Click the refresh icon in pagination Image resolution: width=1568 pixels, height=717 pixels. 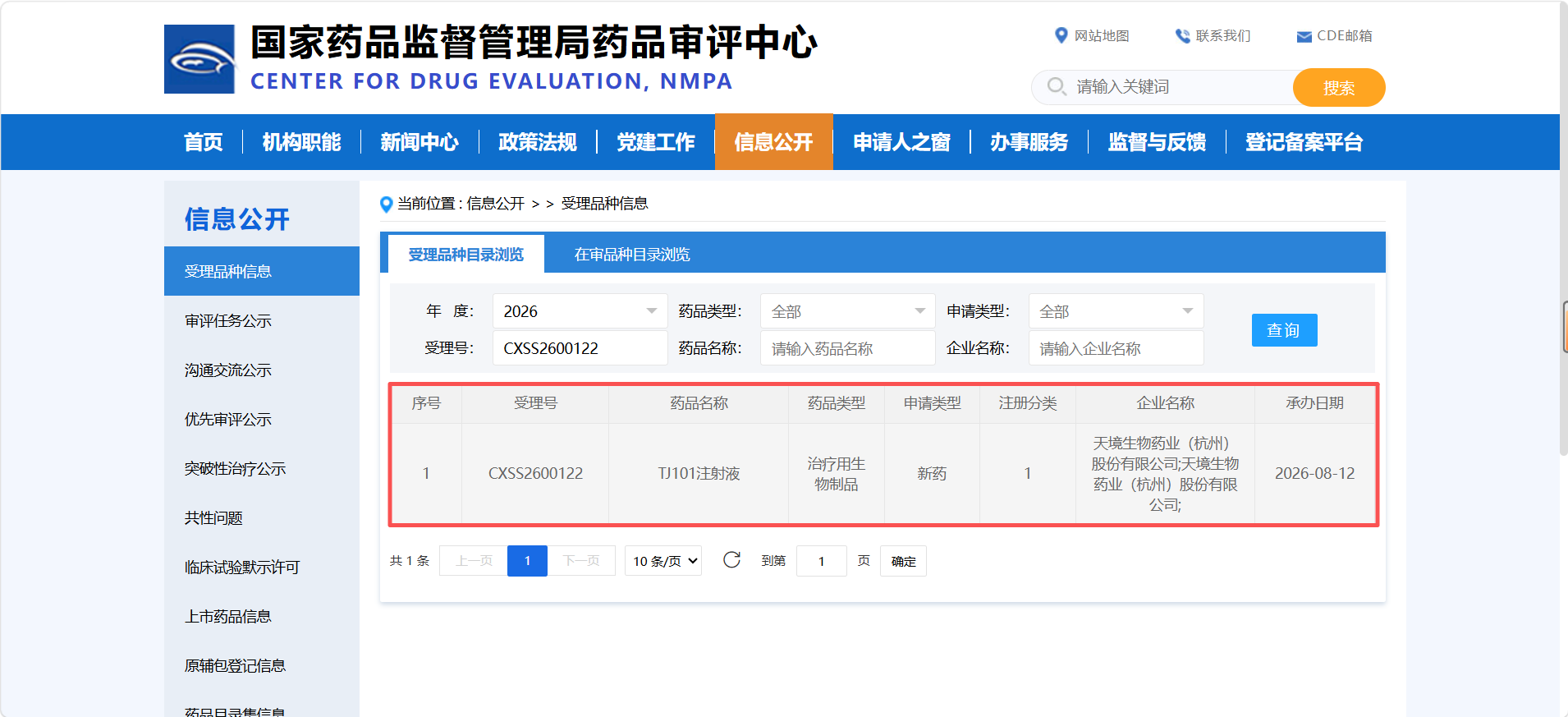pyautogui.click(x=731, y=560)
